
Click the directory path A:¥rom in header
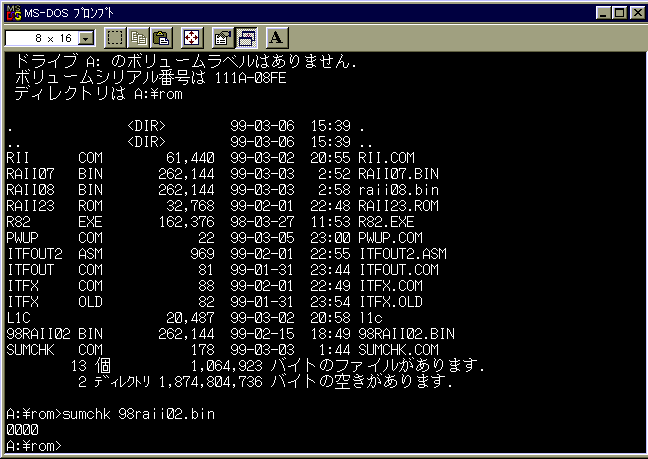pos(158,94)
